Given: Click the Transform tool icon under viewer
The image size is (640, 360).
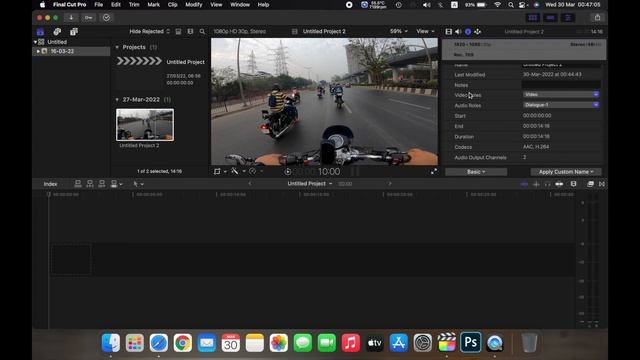Looking at the screenshot, I should [217, 171].
